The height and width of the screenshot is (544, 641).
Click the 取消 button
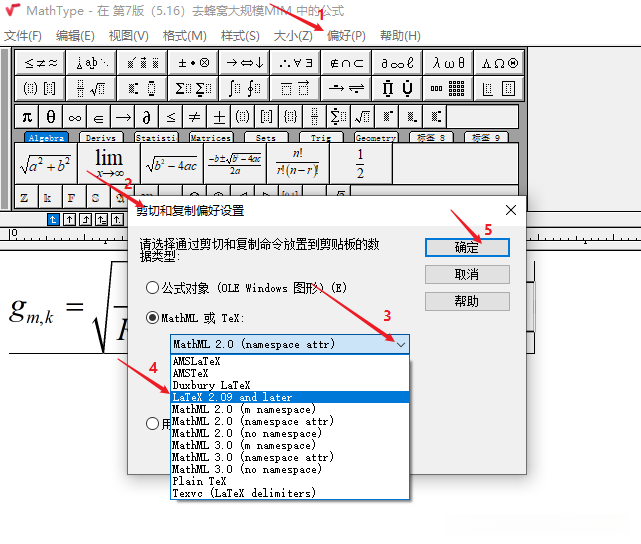[x=467, y=274]
